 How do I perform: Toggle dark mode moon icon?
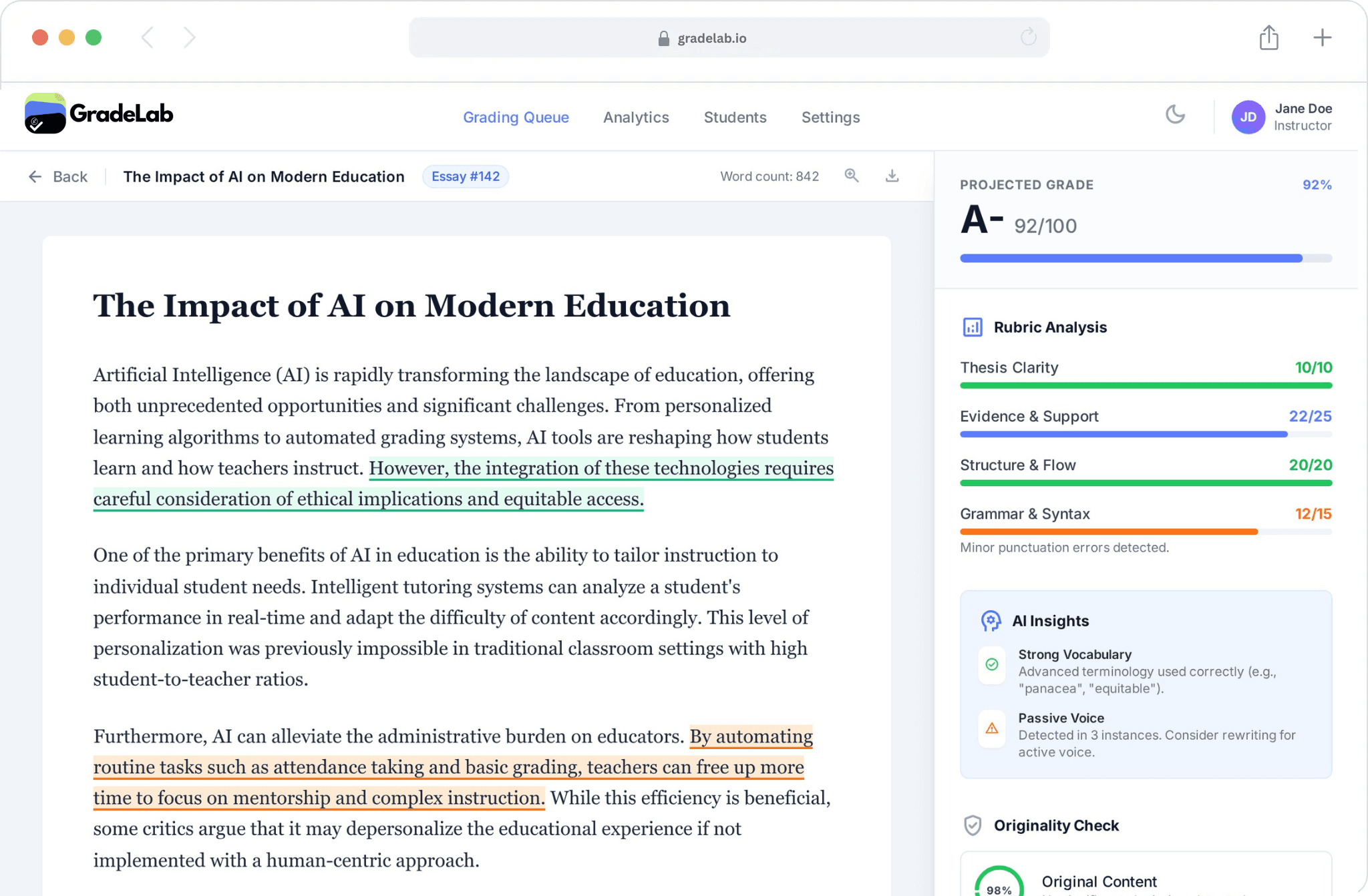(1175, 115)
